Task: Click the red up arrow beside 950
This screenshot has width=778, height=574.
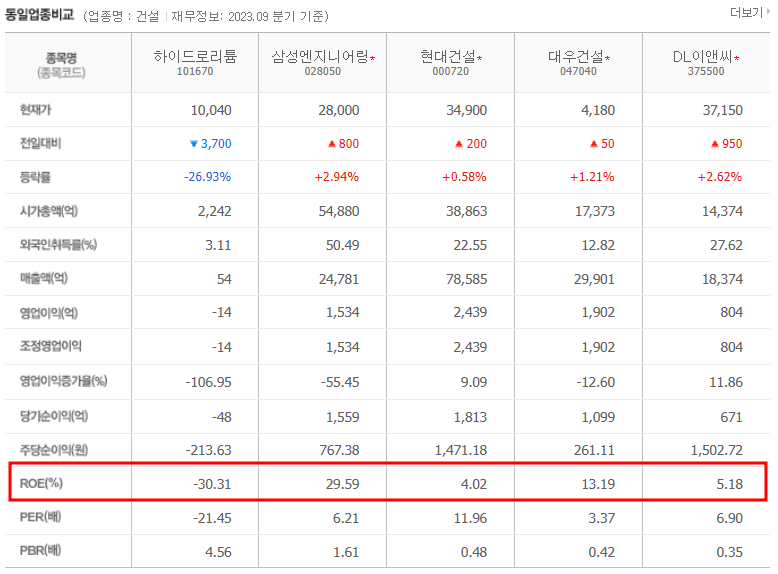Action: pos(714,144)
